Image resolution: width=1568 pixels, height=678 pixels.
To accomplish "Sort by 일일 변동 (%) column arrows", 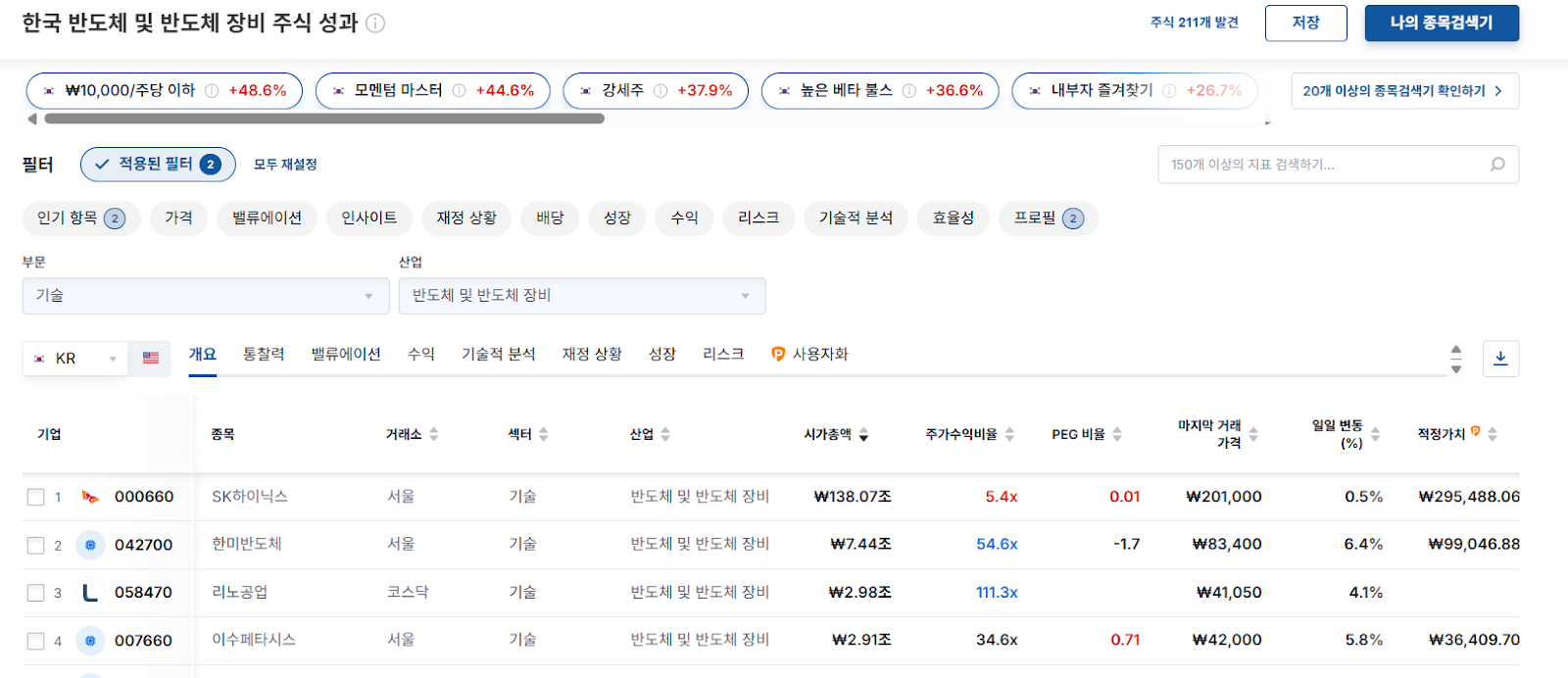I will [1375, 434].
